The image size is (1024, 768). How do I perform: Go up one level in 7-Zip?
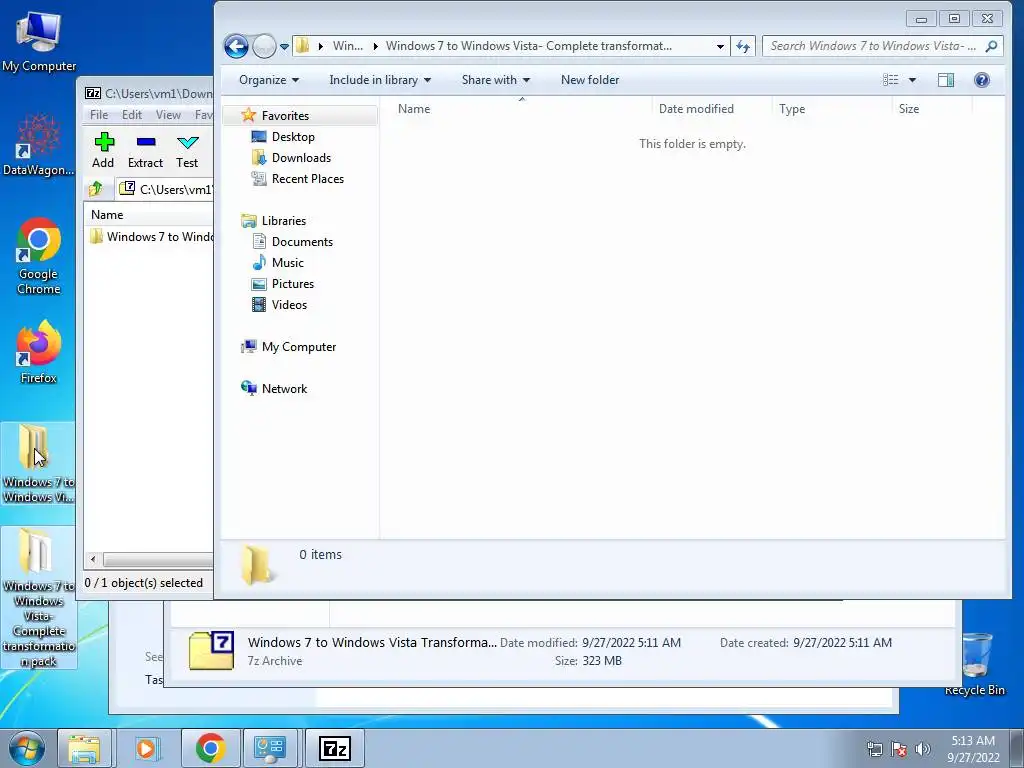tap(95, 189)
